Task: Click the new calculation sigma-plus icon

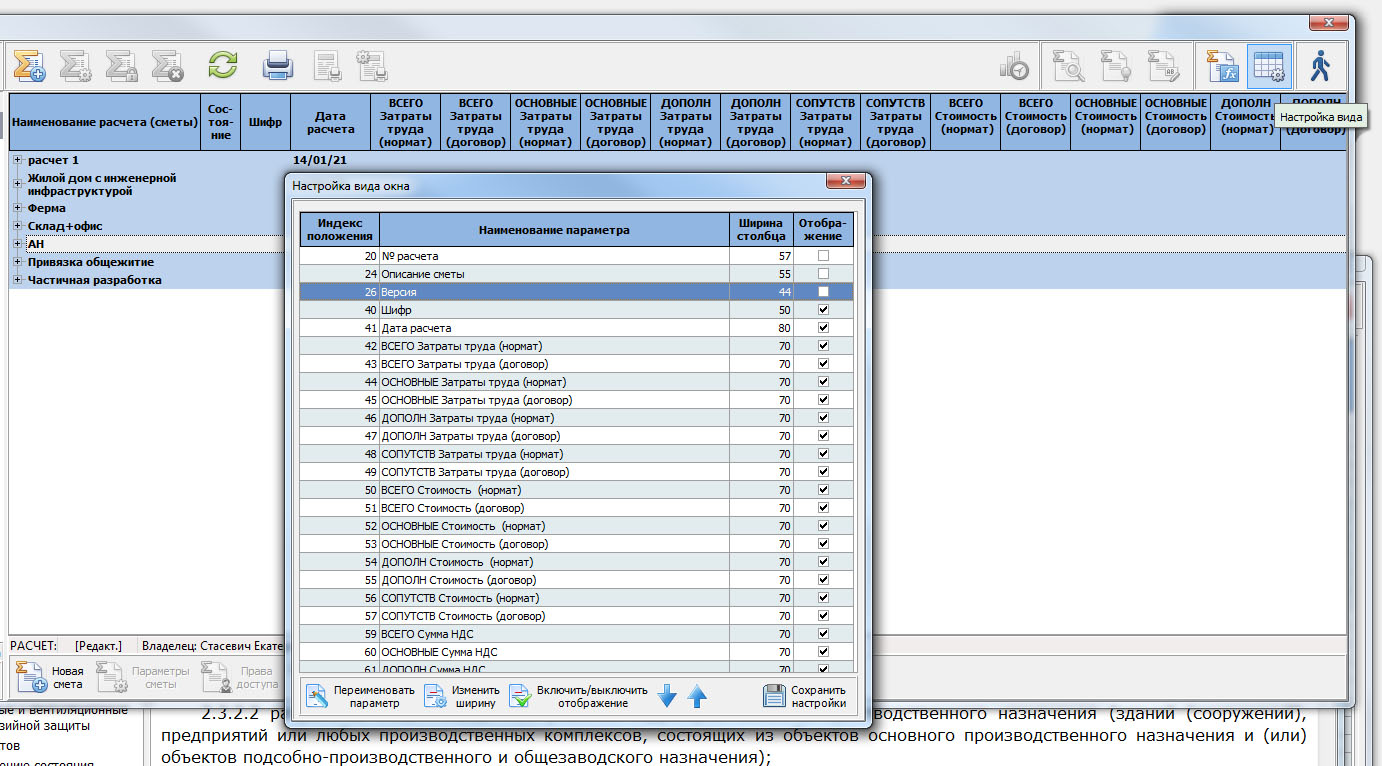Action: (x=28, y=66)
